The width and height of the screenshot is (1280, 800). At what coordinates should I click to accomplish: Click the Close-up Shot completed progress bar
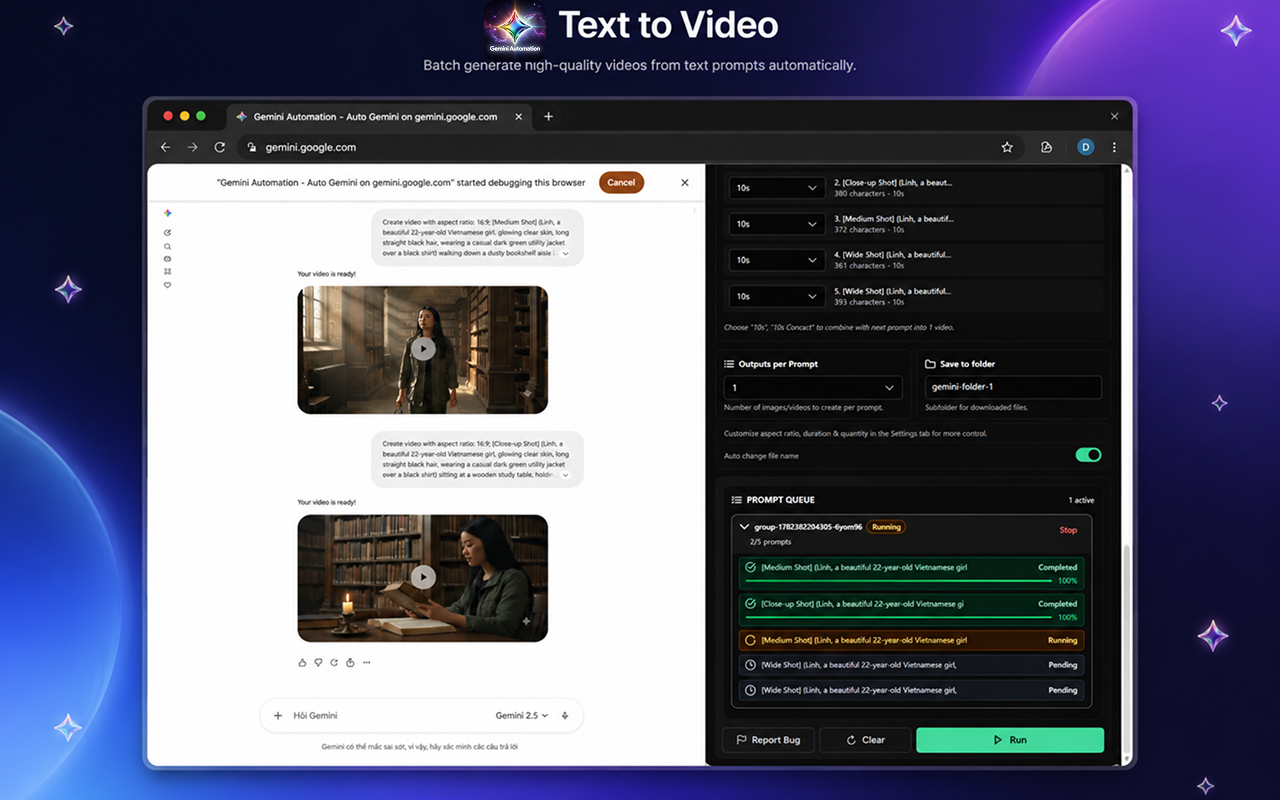tap(900, 617)
